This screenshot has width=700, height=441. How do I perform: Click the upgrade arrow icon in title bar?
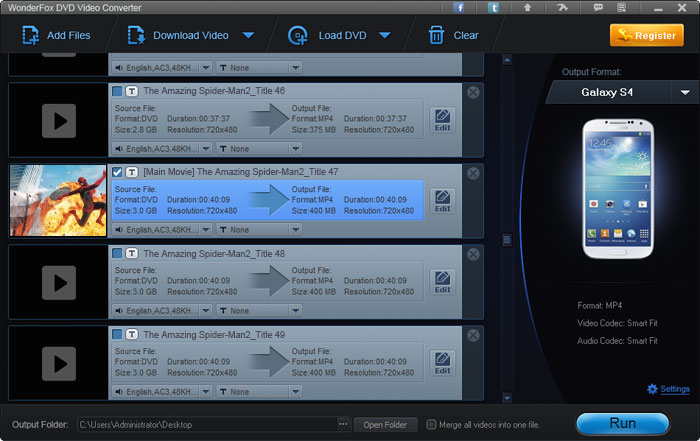pos(527,8)
